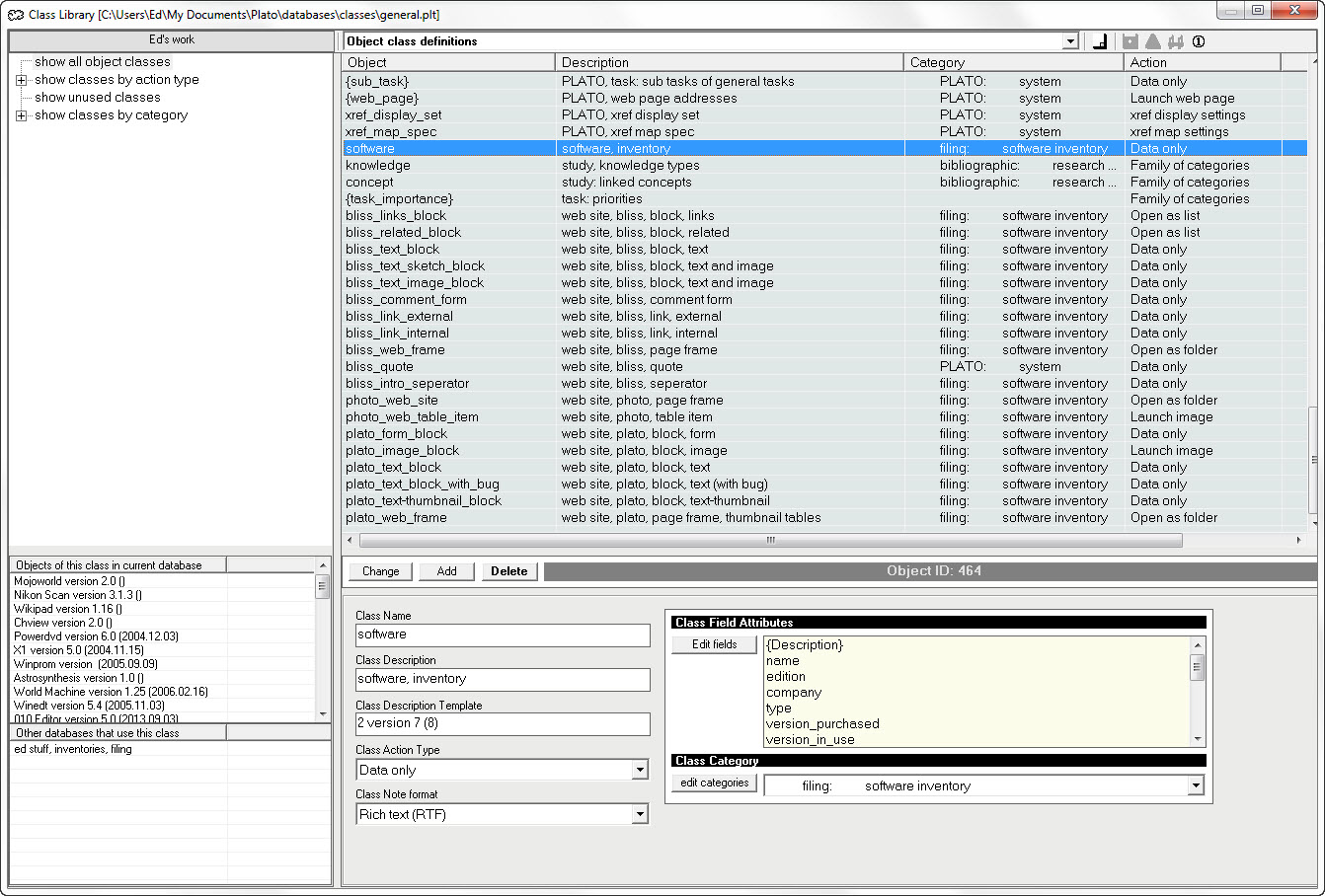Select 'ed stuff, inventories, filing' database entry
Viewport: 1325px width, 896px height.
point(73,749)
